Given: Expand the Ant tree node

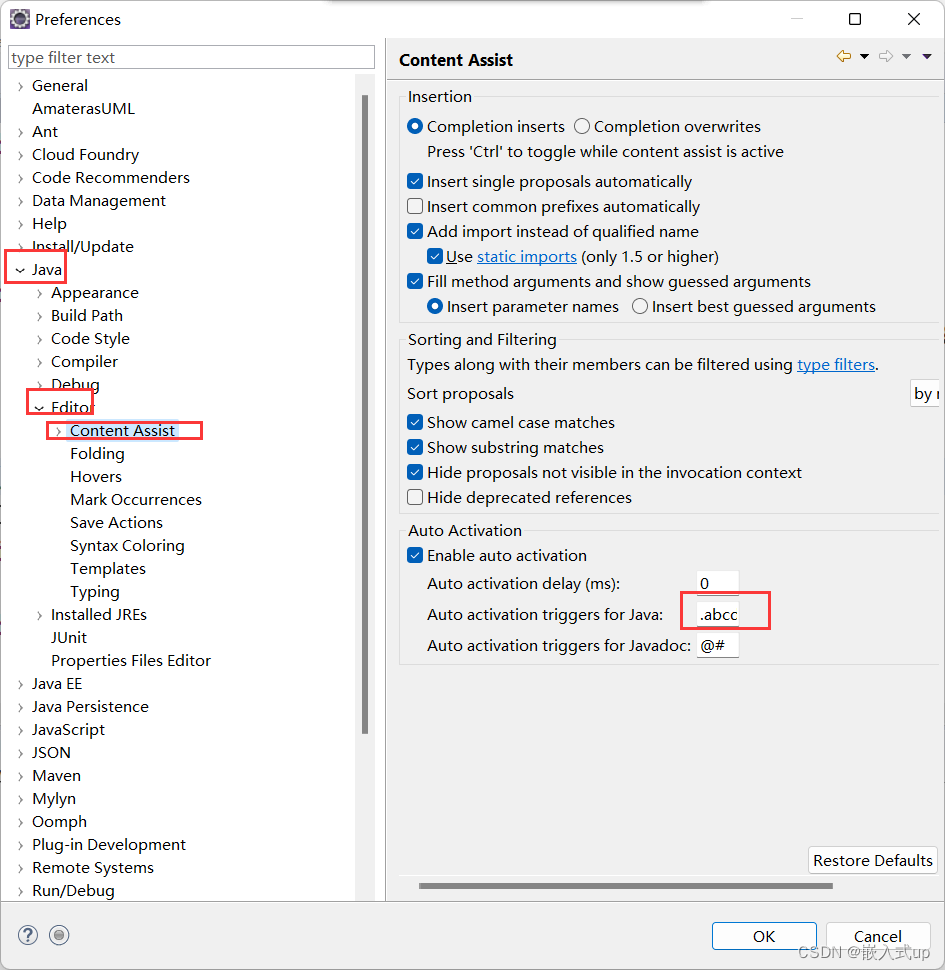Looking at the screenshot, I should tap(20, 132).
